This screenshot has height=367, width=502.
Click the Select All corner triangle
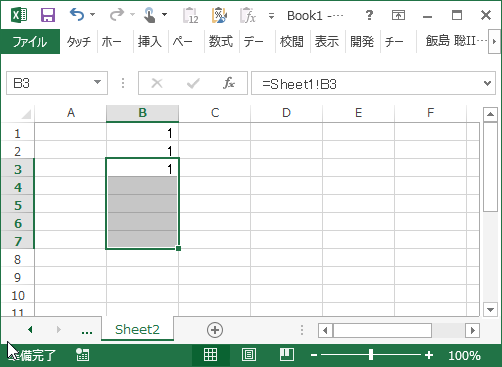point(26,114)
